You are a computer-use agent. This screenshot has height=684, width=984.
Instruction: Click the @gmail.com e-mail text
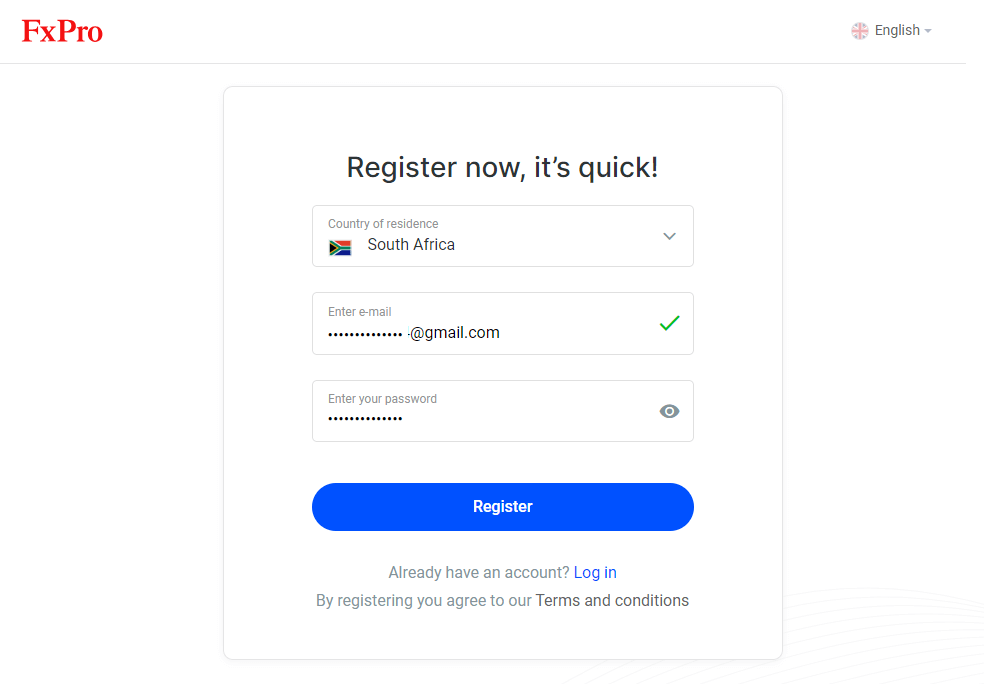click(454, 333)
